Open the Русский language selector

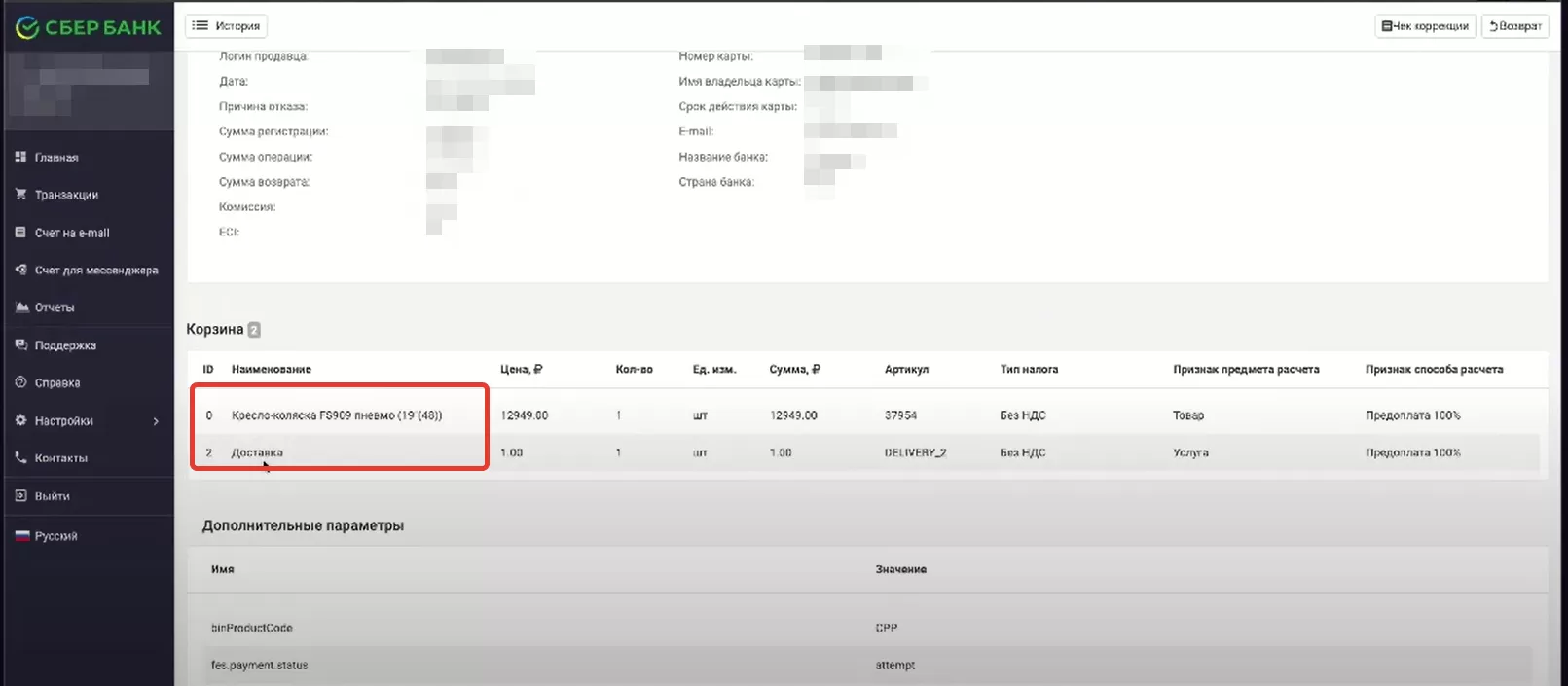[x=55, y=536]
